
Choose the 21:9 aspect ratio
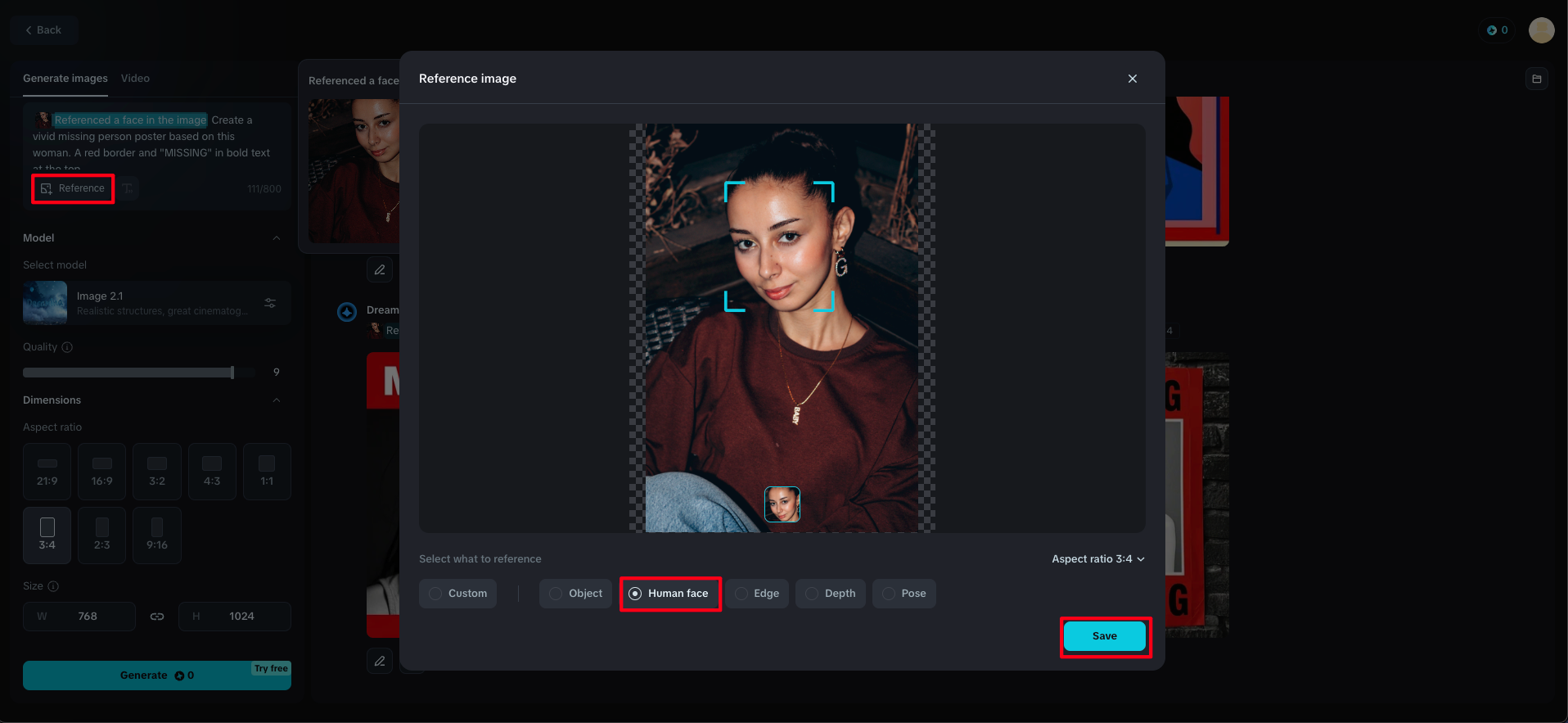tap(47, 472)
